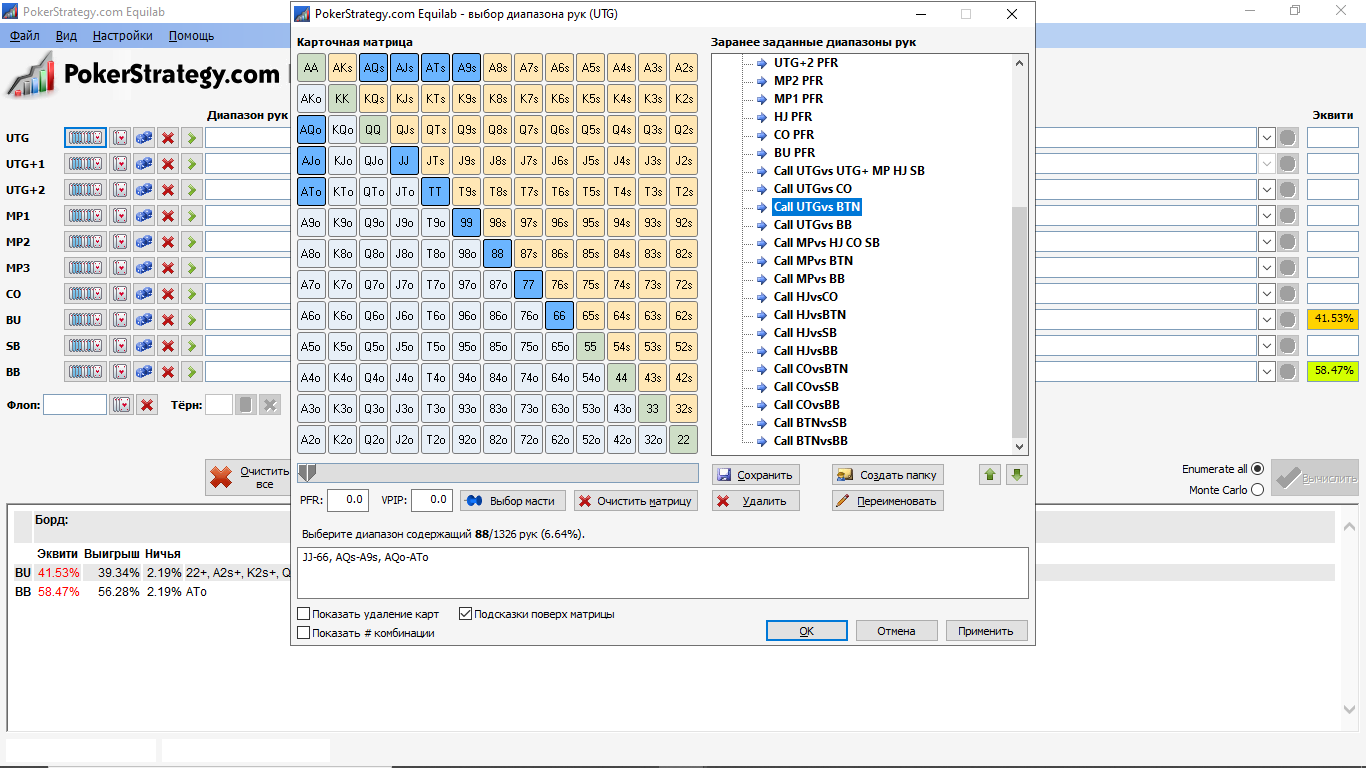This screenshot has width=1366, height=768.
Task: Open the CO range dropdown arrow
Action: [1266, 293]
